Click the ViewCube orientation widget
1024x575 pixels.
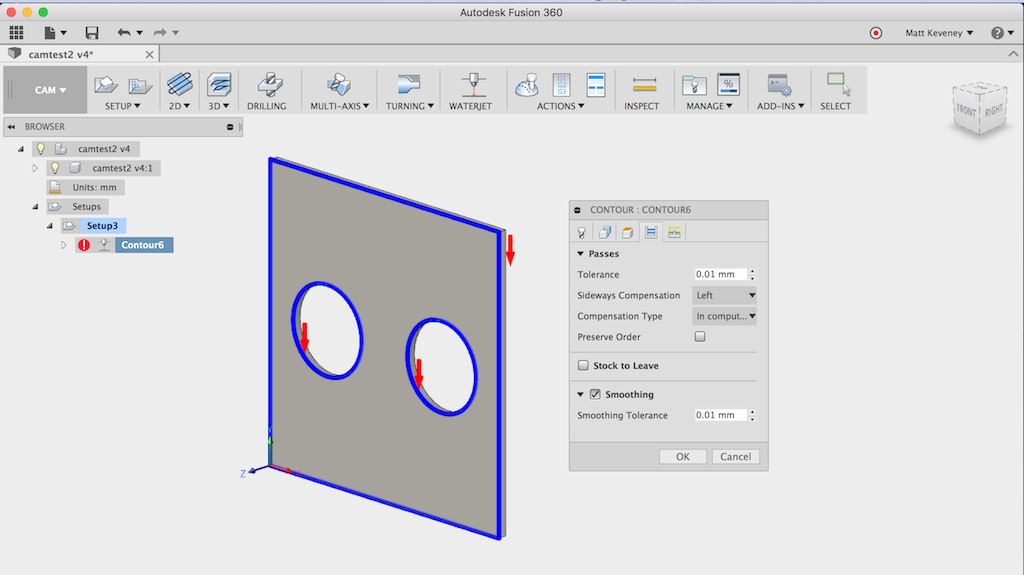pos(980,108)
